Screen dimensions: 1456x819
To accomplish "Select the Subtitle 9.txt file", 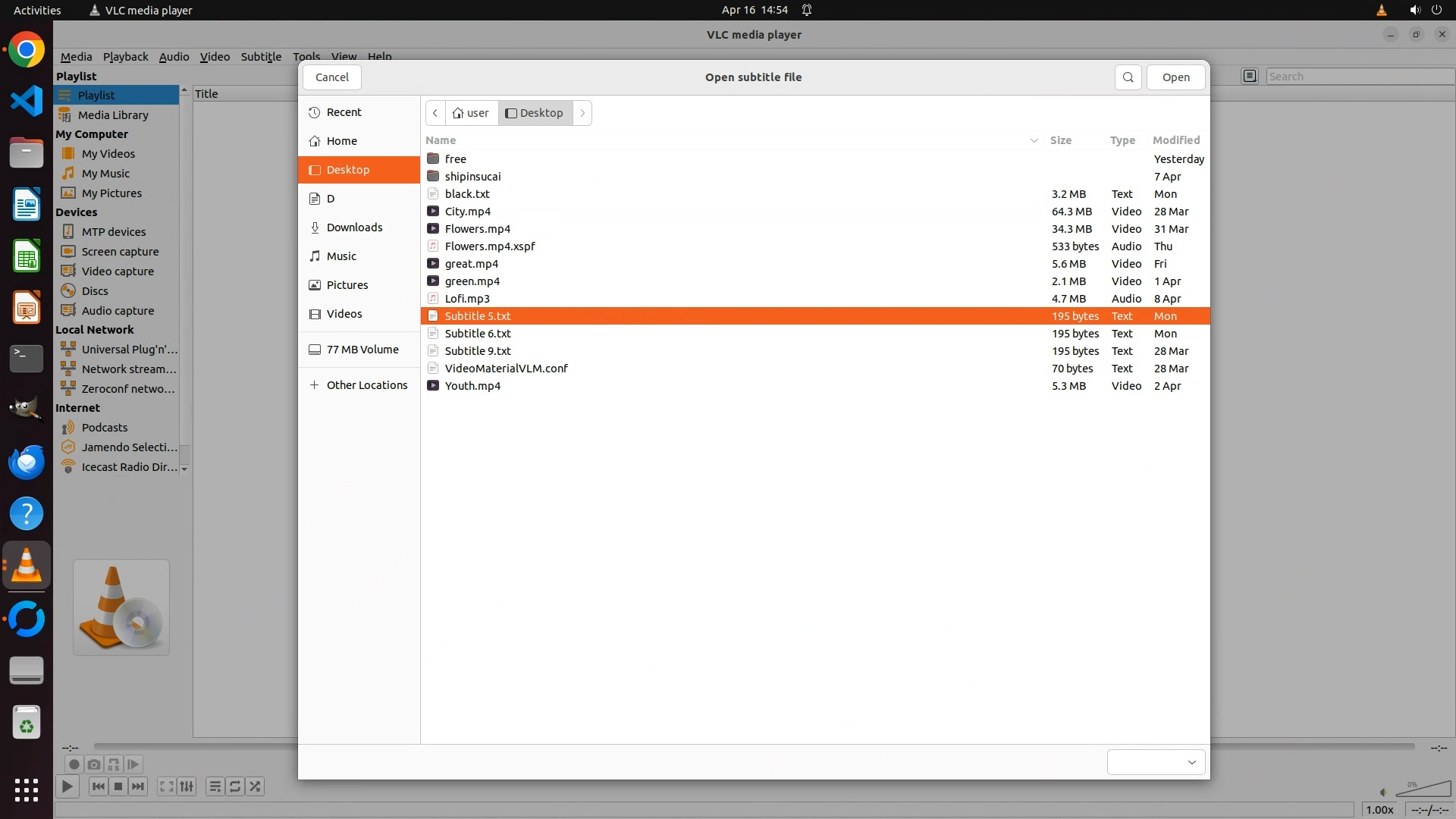I will [478, 351].
